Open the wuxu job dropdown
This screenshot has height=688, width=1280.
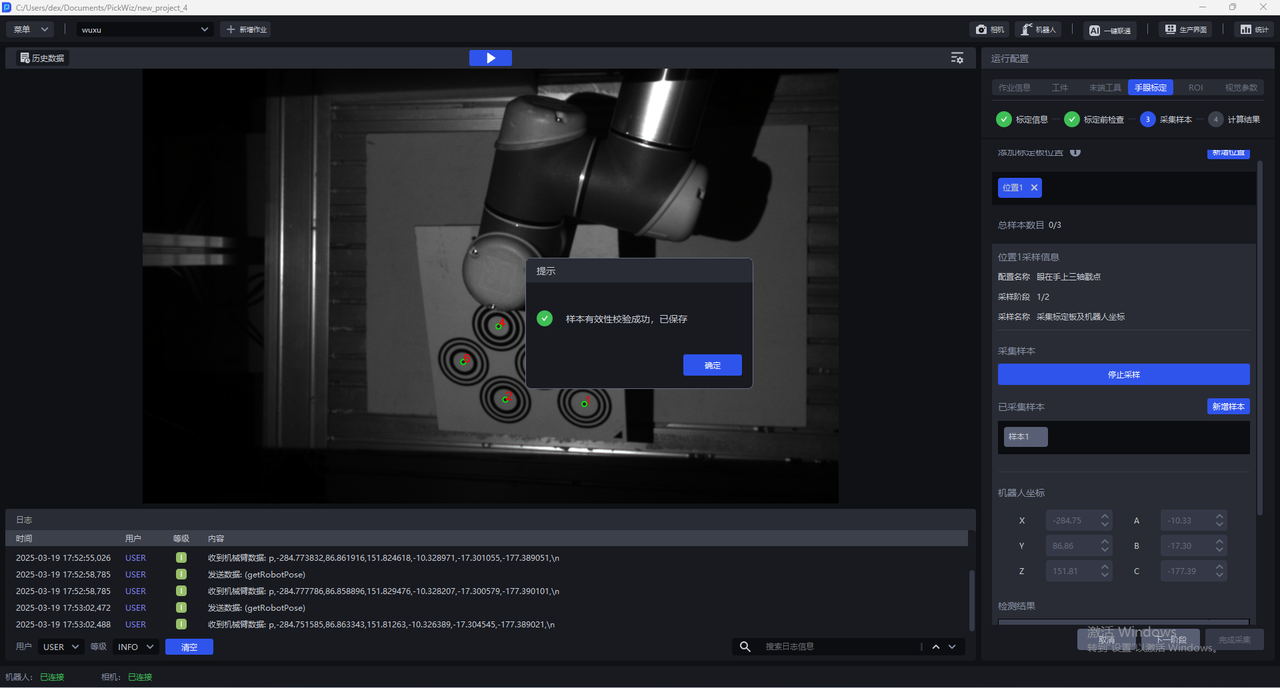(146, 30)
